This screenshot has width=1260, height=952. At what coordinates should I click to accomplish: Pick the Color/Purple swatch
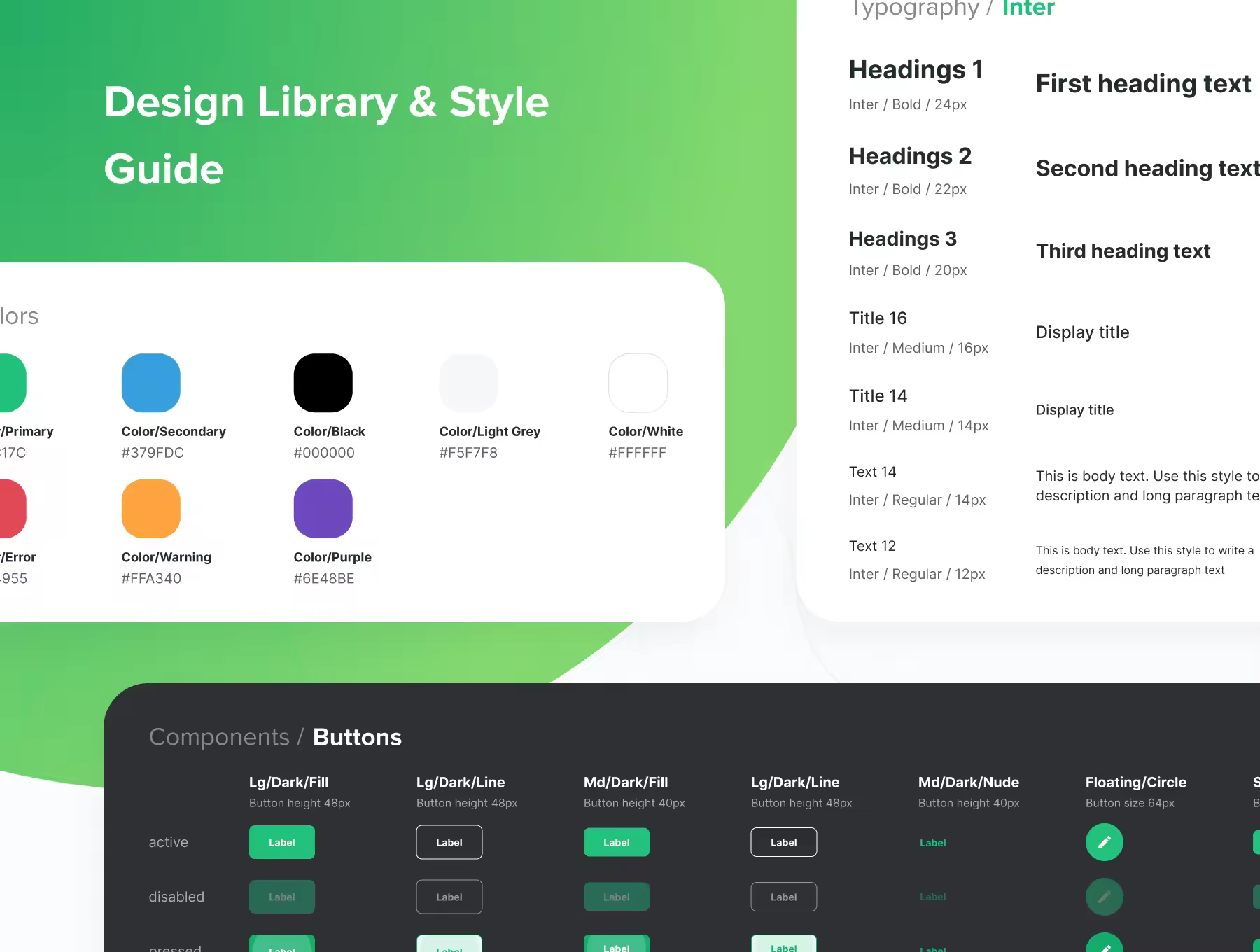pos(323,509)
